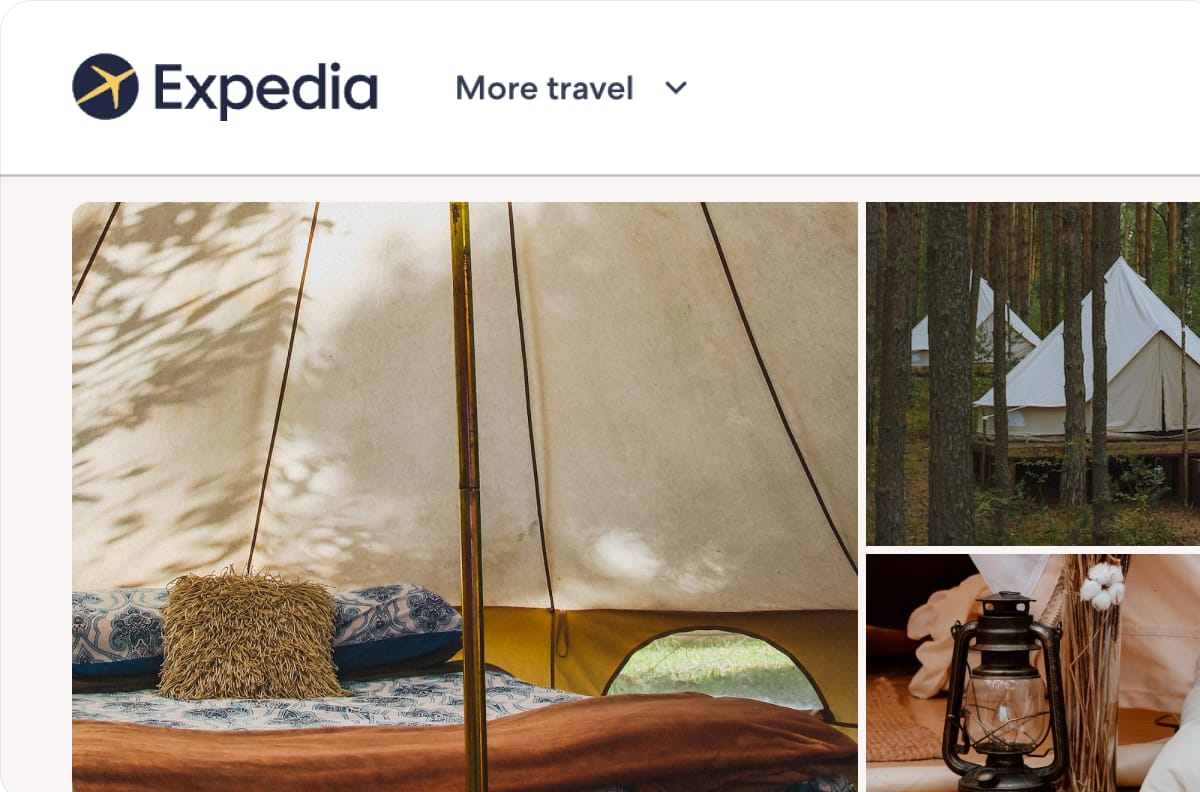Select the More travel text label
The height and width of the screenshot is (792, 1200).
pos(544,88)
